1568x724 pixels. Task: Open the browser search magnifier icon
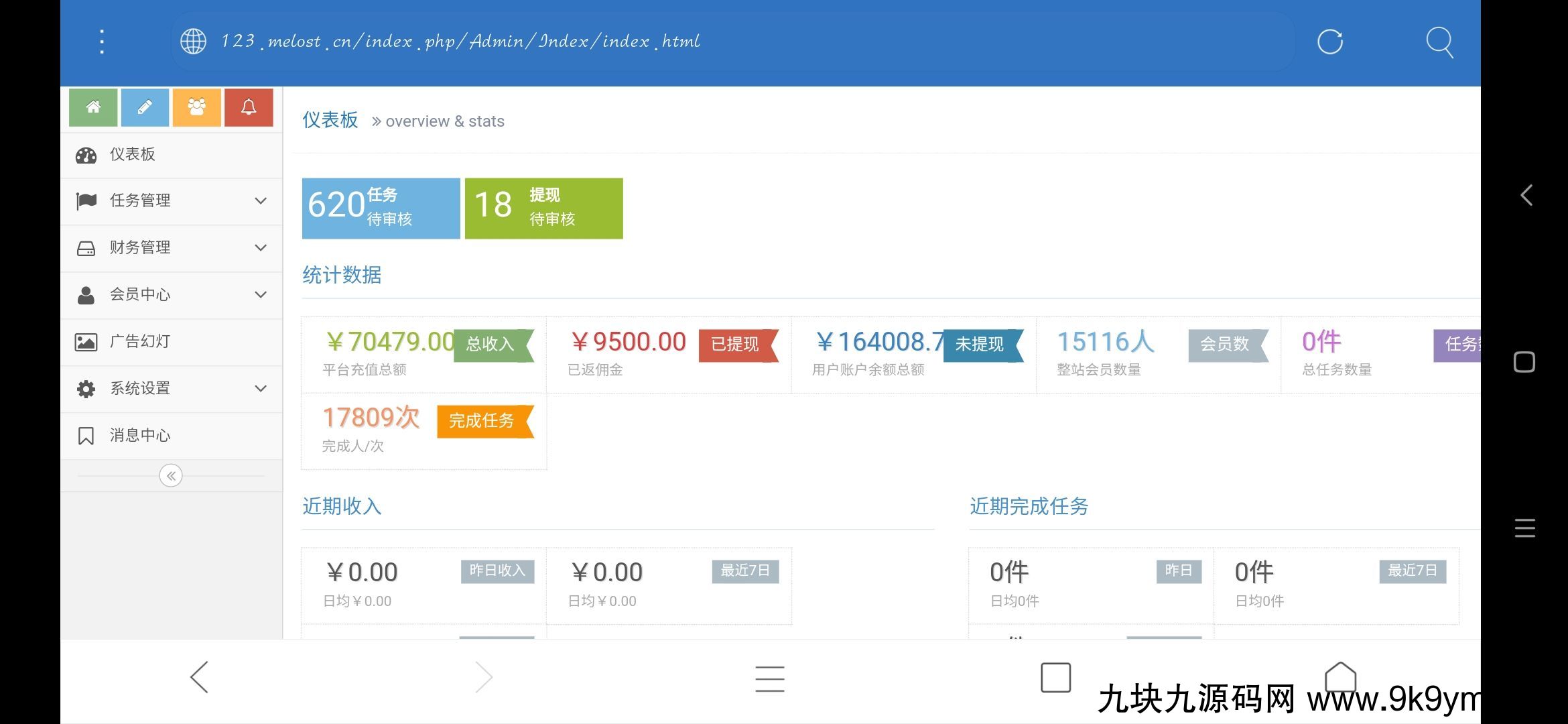(1439, 42)
